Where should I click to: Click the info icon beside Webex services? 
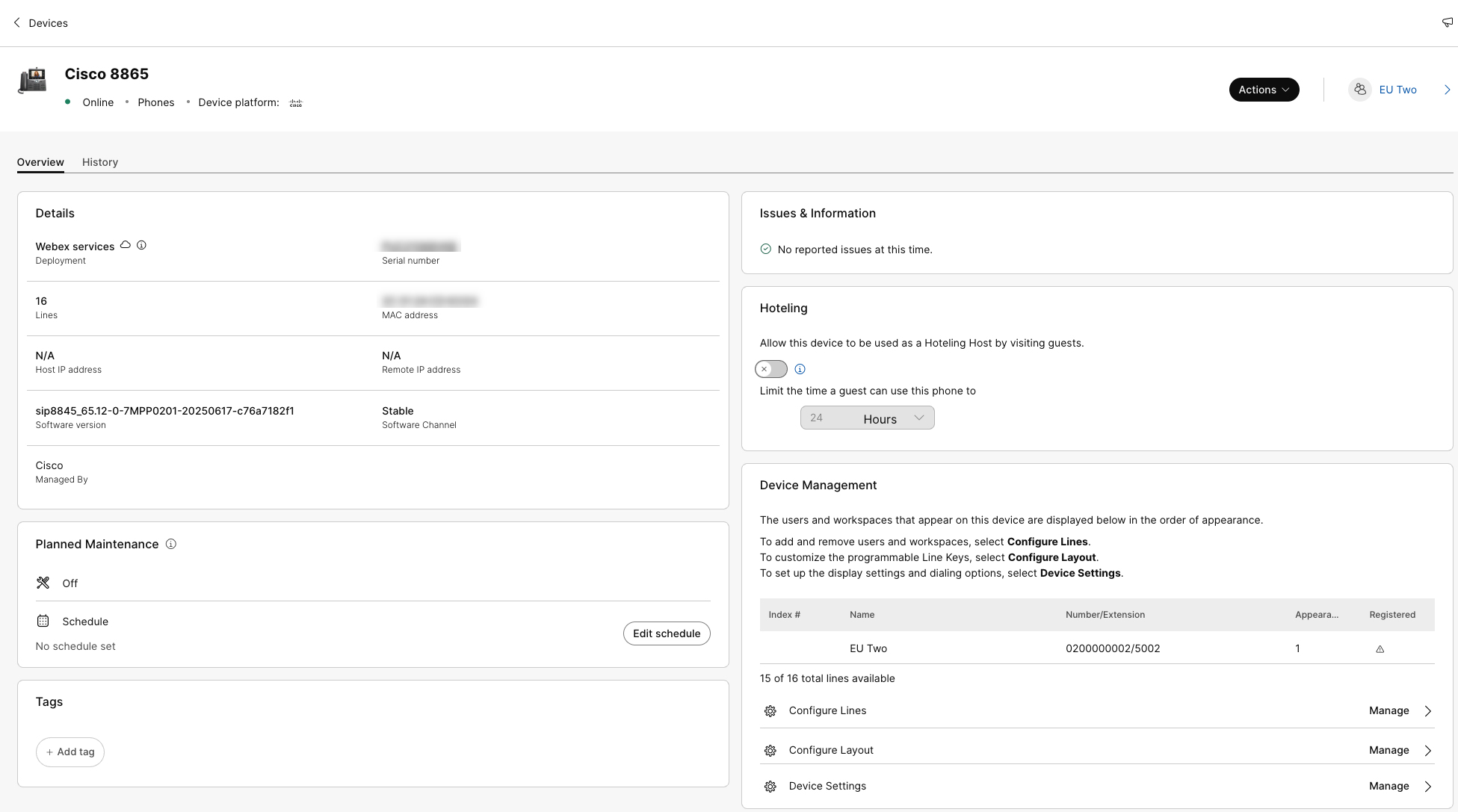(142, 244)
